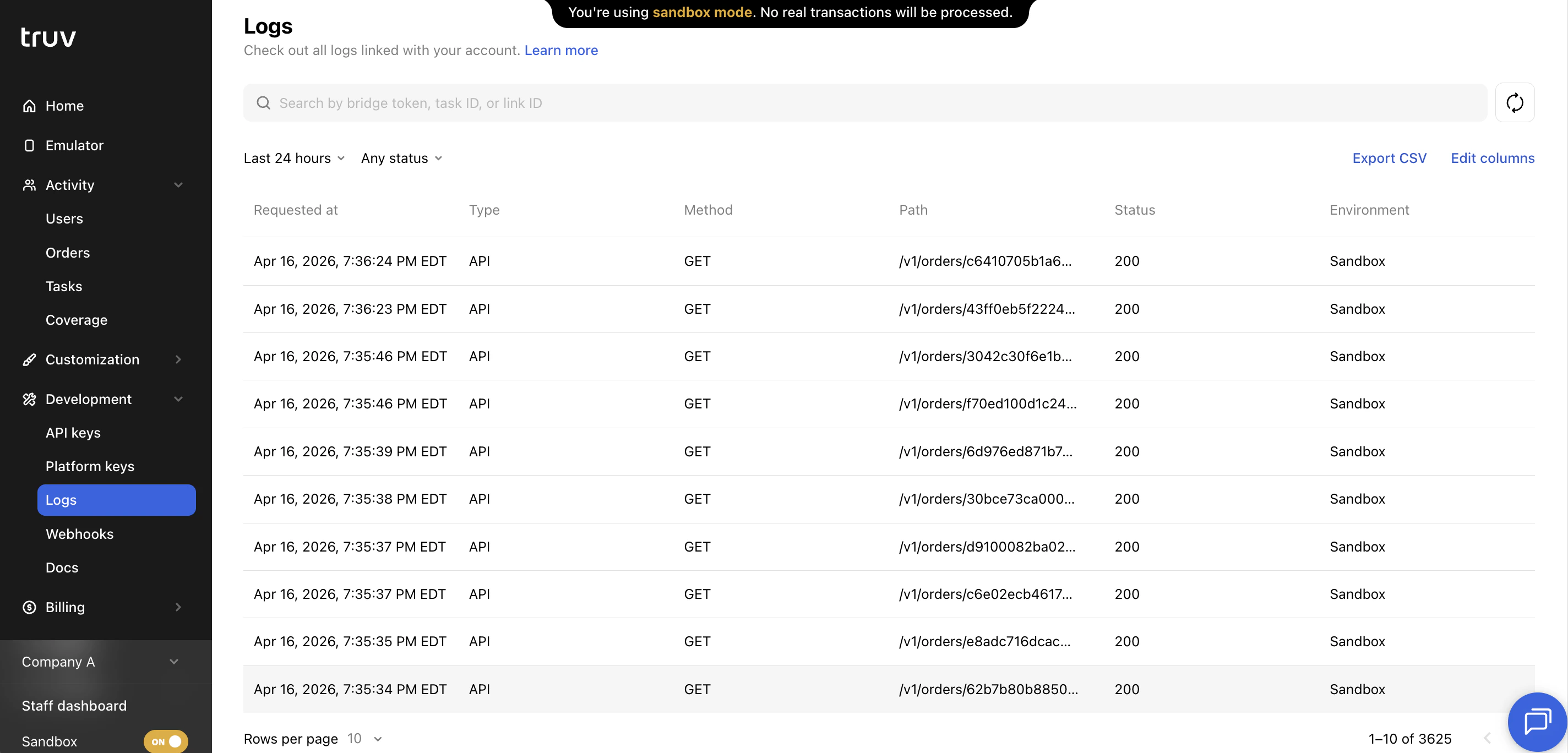Viewport: 1568px width, 753px height.
Task: Switch to the Webhooks page
Action: [x=79, y=534]
